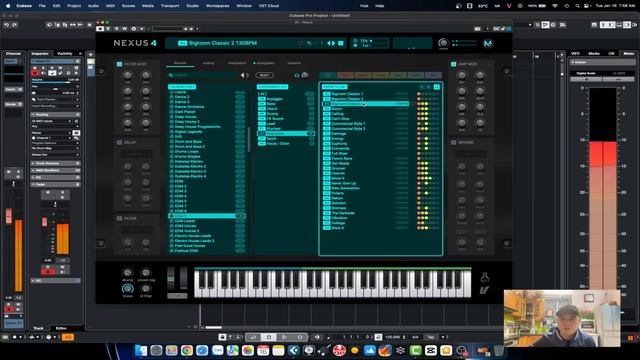Open the Channel 1 dropdown in Routing
The width and height of the screenshot is (640, 360).
tap(52, 138)
